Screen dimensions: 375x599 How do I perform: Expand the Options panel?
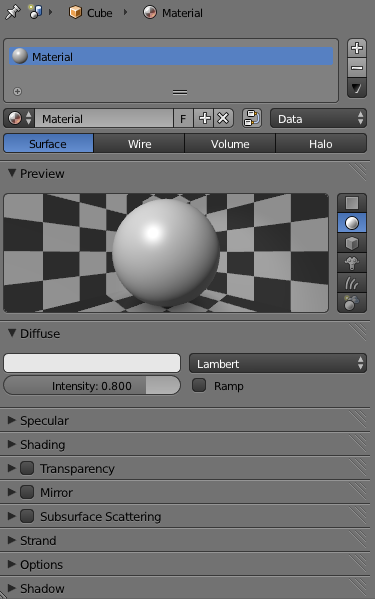tap(12, 564)
